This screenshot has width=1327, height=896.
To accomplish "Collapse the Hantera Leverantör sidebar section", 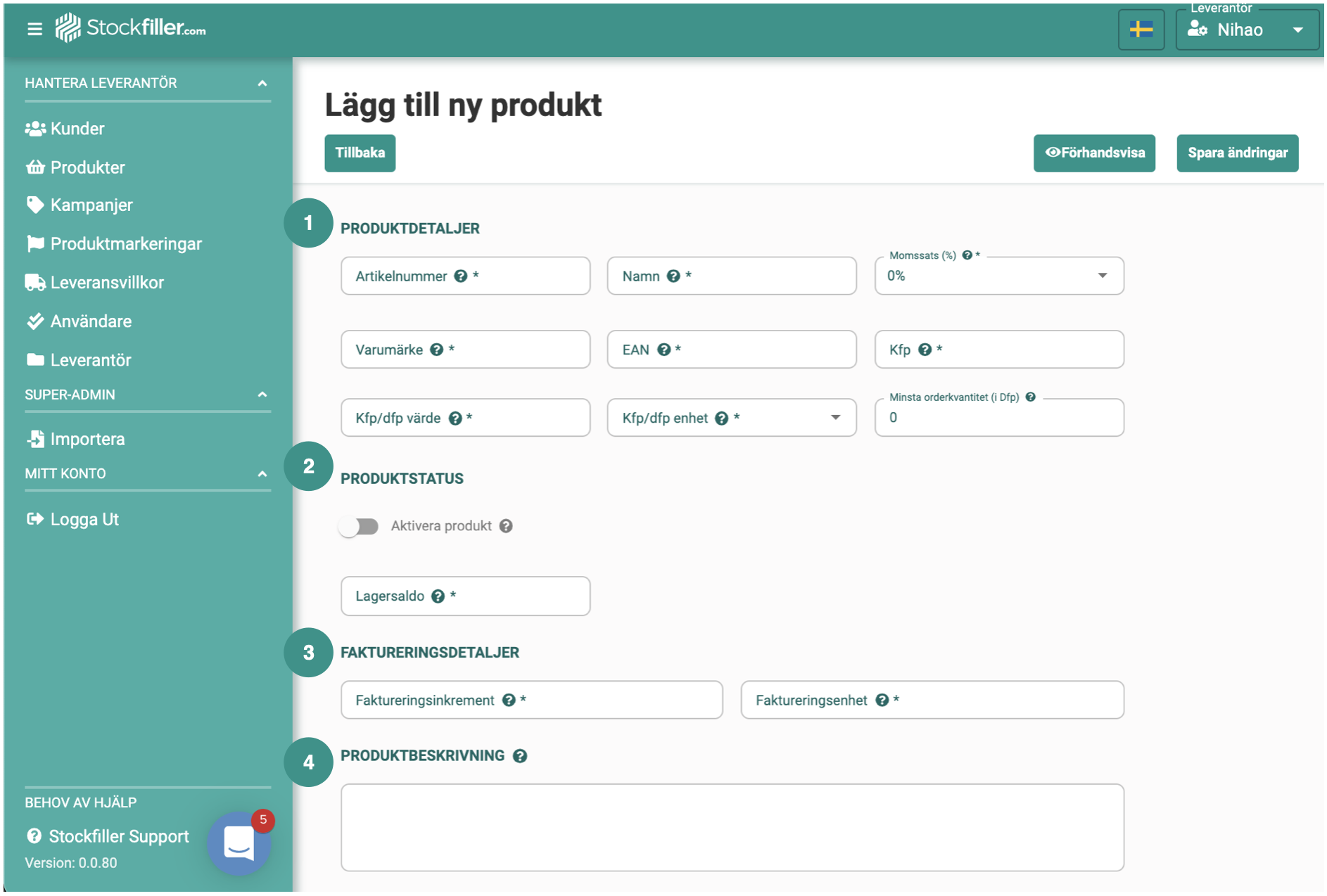I will 262,83.
